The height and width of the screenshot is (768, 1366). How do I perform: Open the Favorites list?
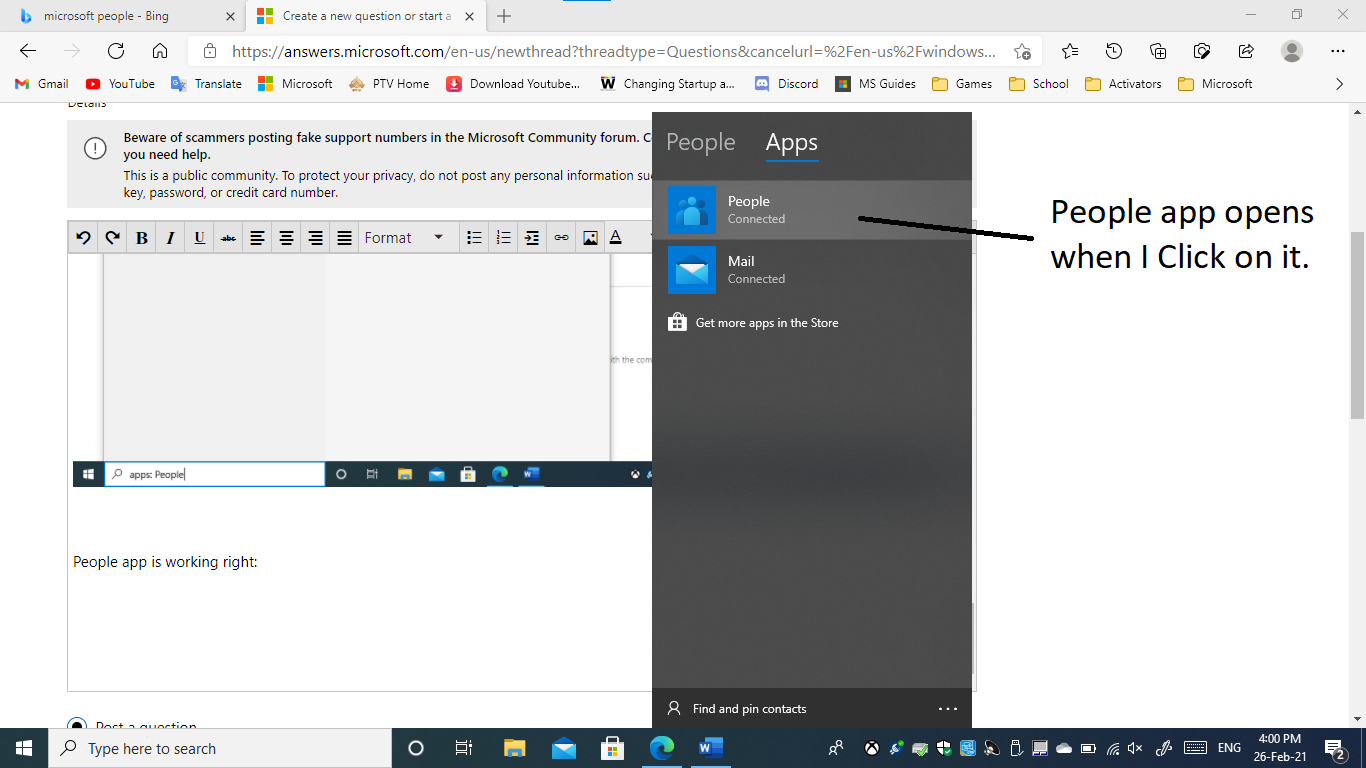coord(1070,51)
